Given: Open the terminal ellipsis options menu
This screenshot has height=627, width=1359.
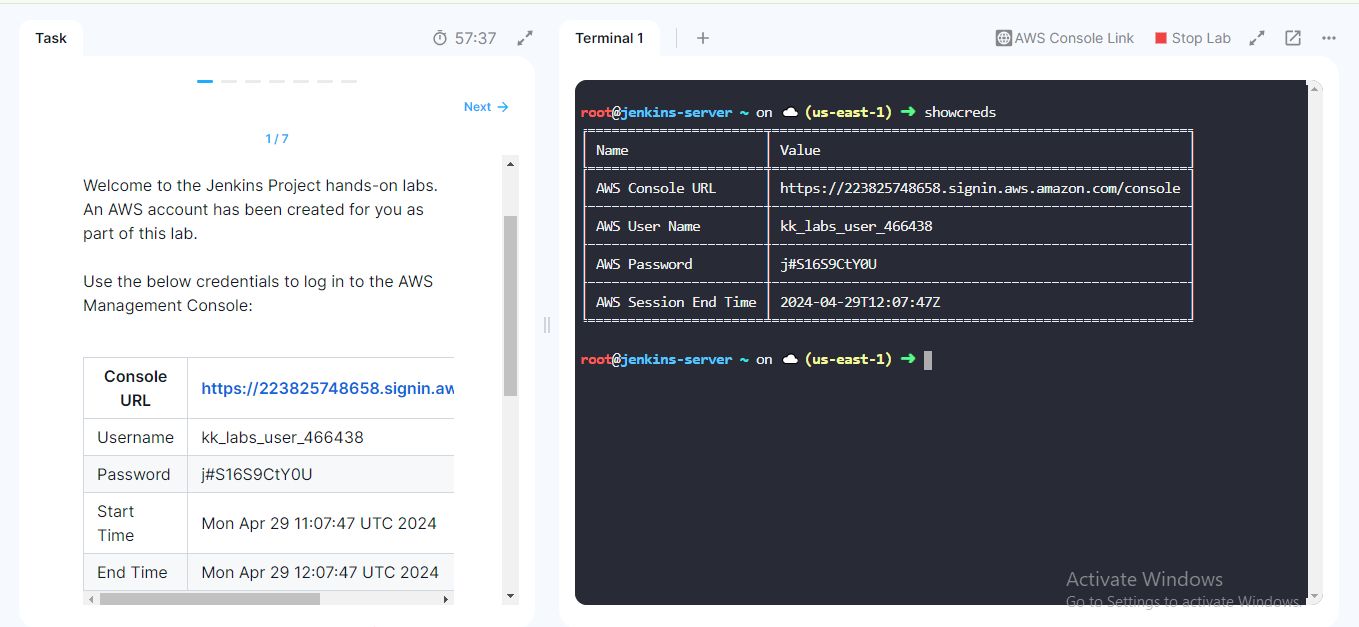Looking at the screenshot, I should (1328, 38).
